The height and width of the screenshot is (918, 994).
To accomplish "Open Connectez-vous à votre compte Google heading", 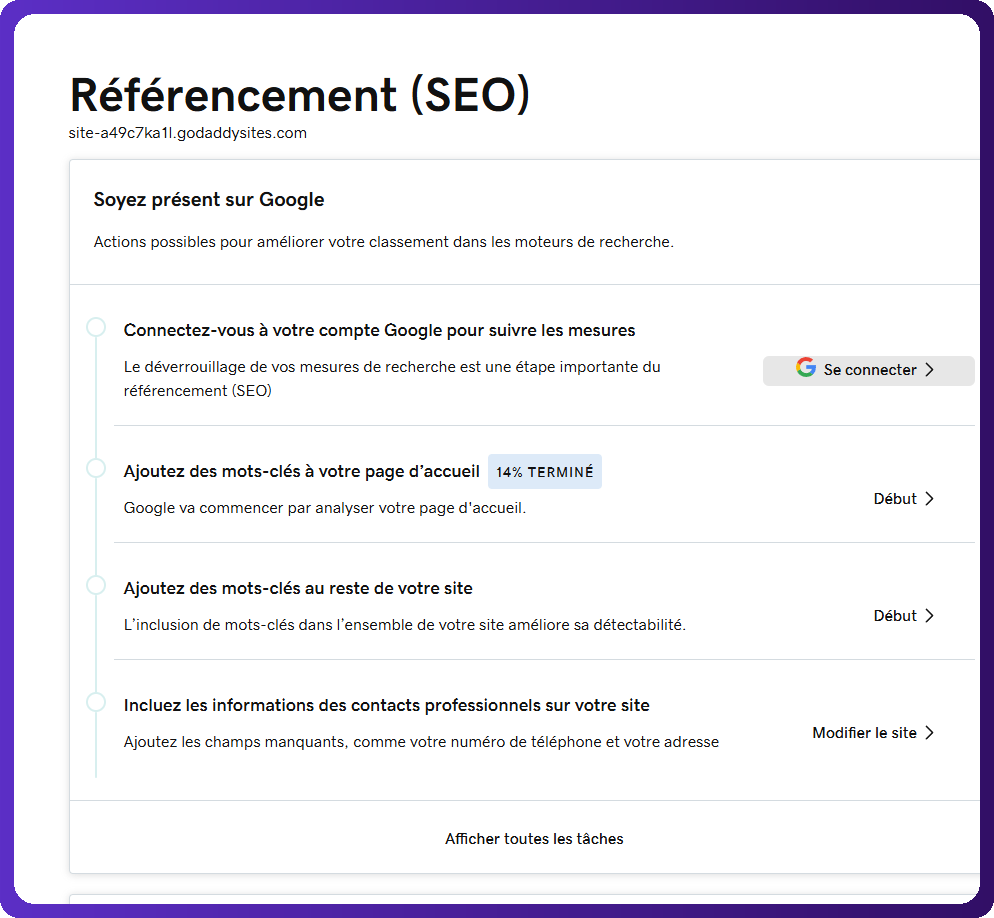I will coord(379,330).
